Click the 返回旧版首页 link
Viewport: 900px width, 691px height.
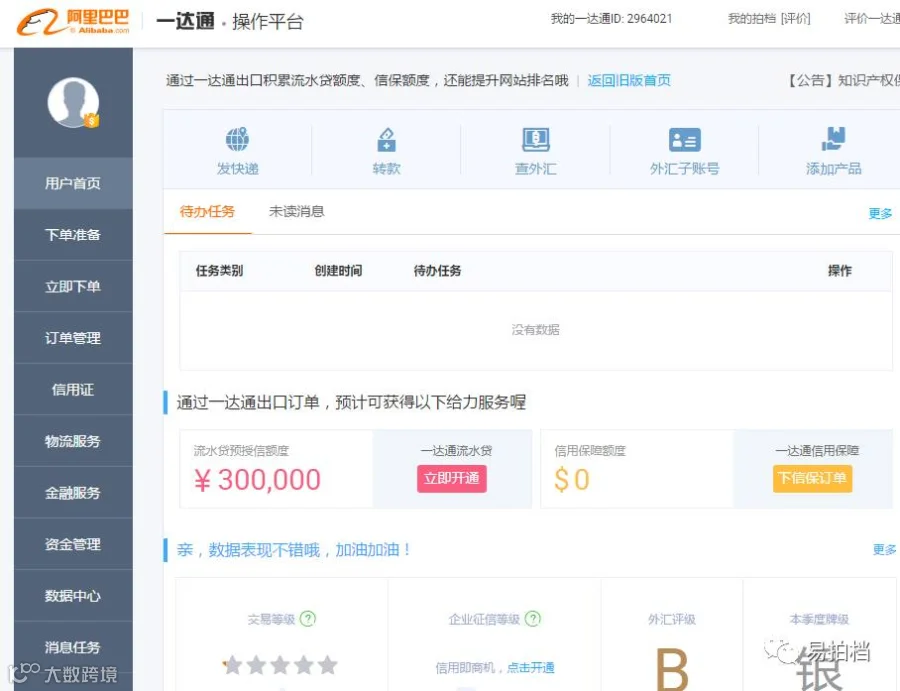coord(629,80)
